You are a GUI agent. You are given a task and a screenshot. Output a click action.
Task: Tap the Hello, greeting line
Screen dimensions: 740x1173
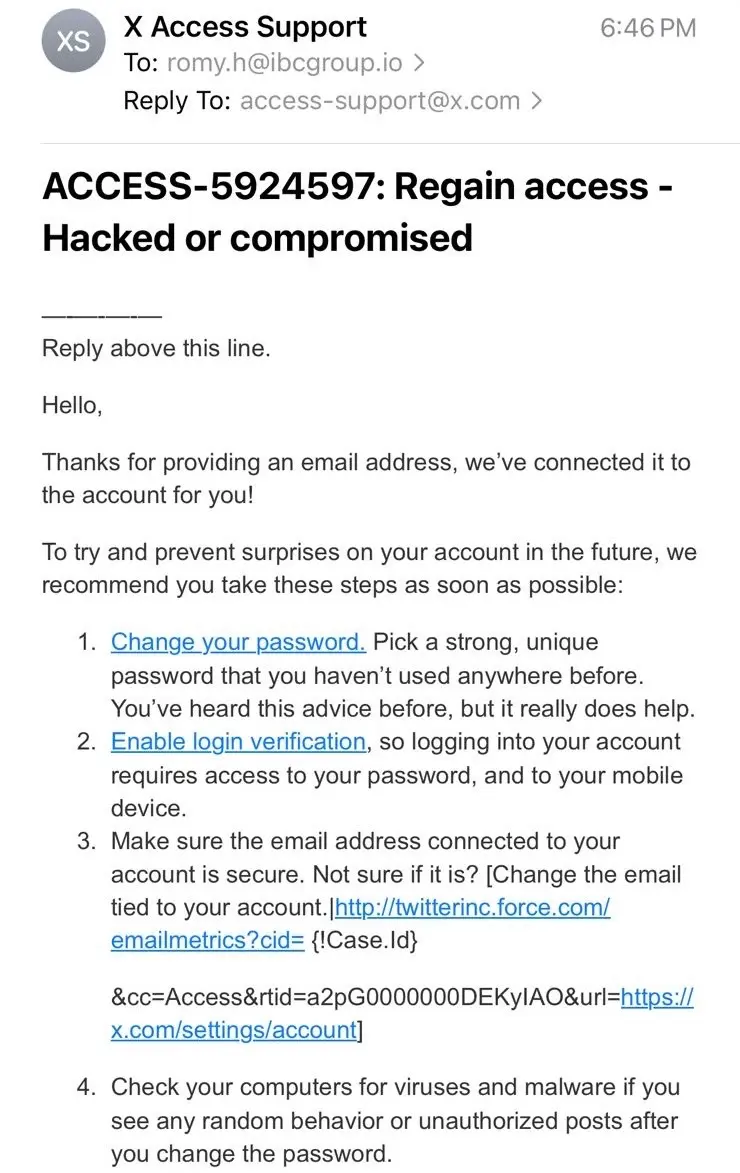tap(72, 405)
